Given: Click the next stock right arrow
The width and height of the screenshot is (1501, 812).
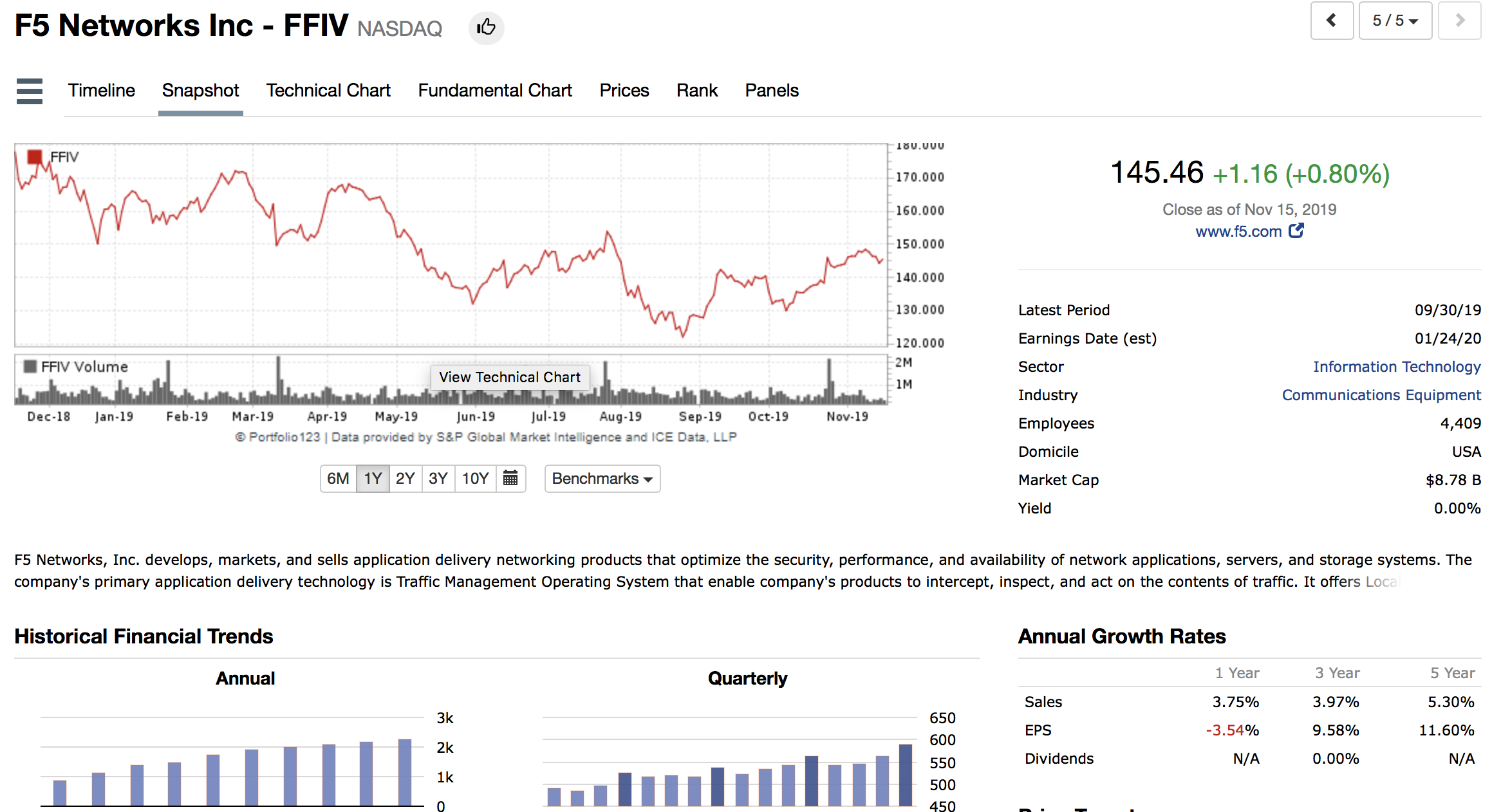Looking at the screenshot, I should coord(1459,21).
